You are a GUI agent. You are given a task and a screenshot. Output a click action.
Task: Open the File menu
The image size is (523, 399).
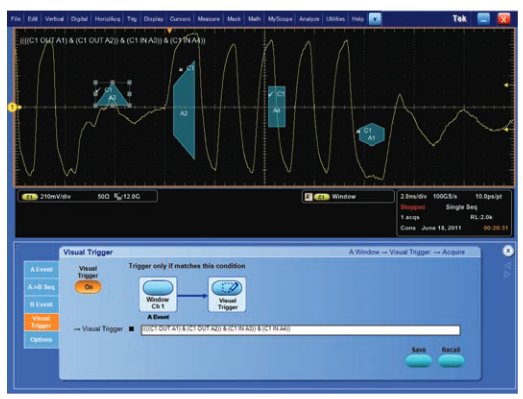tap(16, 19)
